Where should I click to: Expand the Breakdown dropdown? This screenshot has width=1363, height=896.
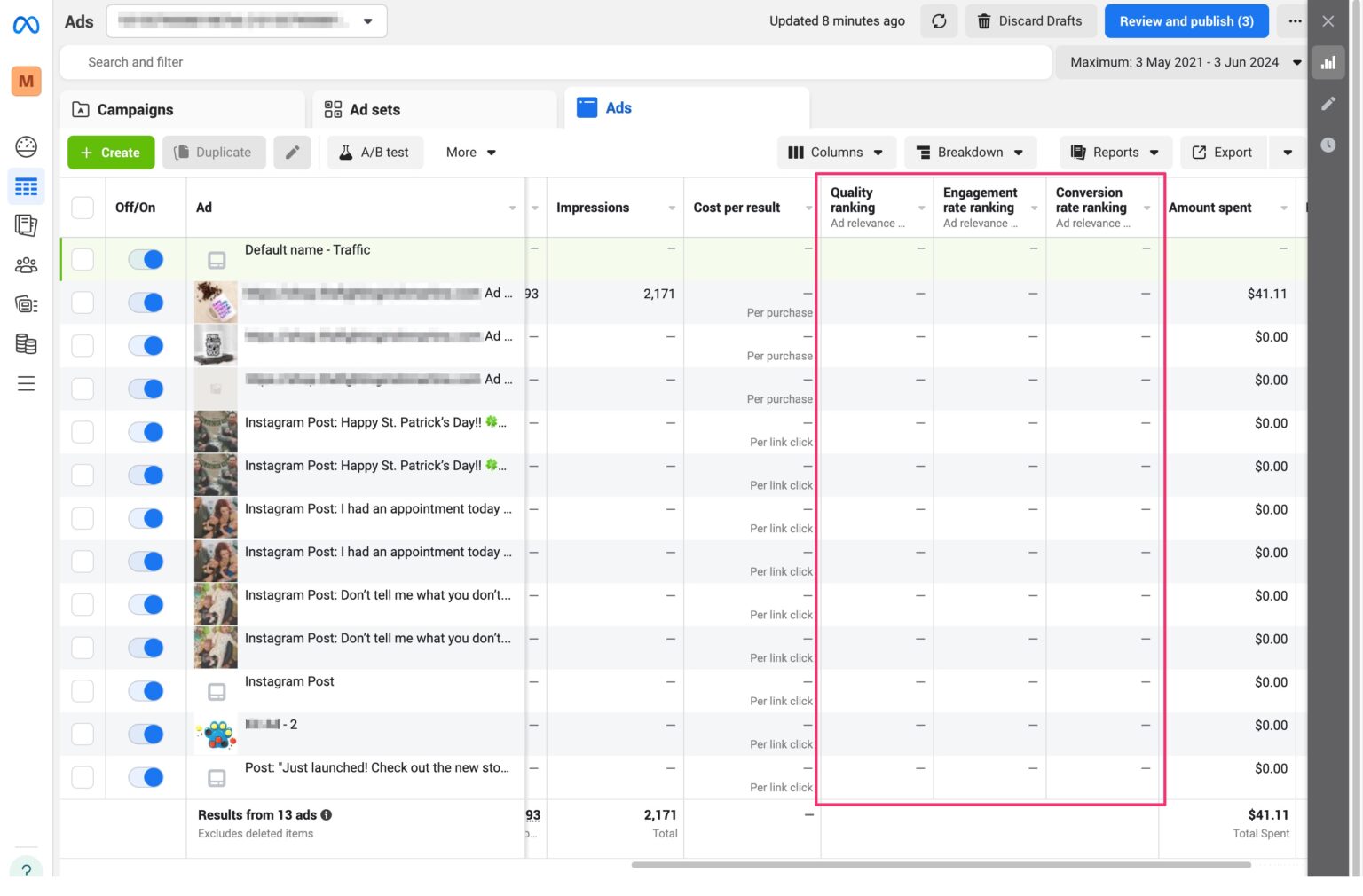[970, 152]
